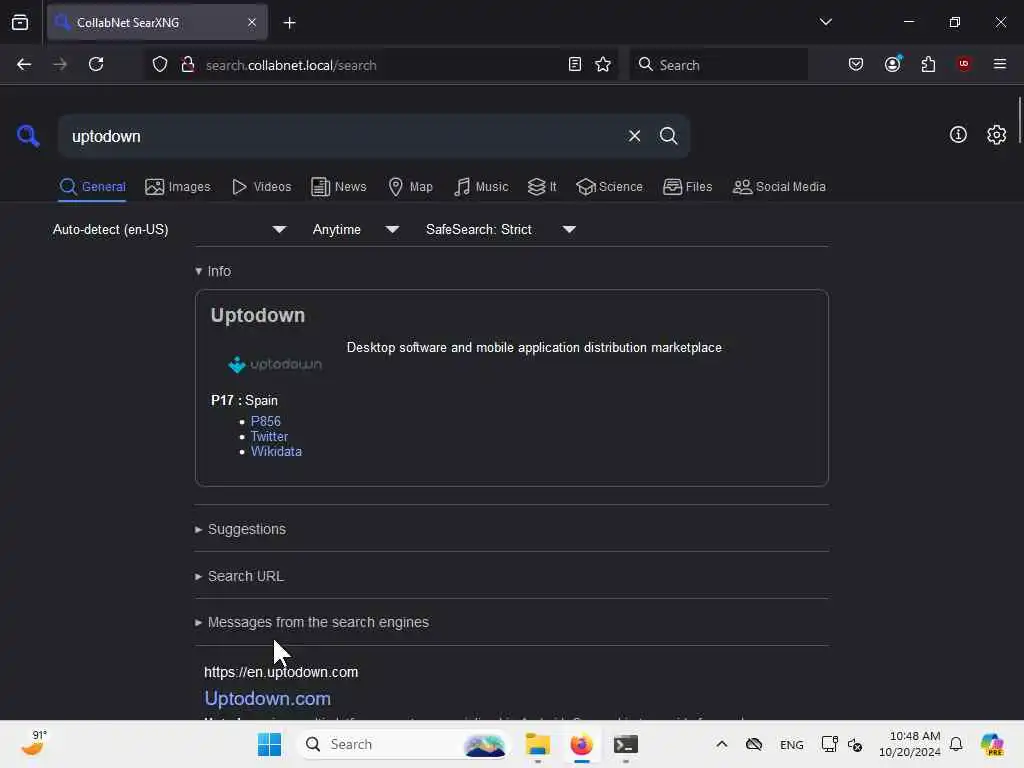Collapse the Info section
1024x768 pixels.
pyautogui.click(x=213, y=271)
